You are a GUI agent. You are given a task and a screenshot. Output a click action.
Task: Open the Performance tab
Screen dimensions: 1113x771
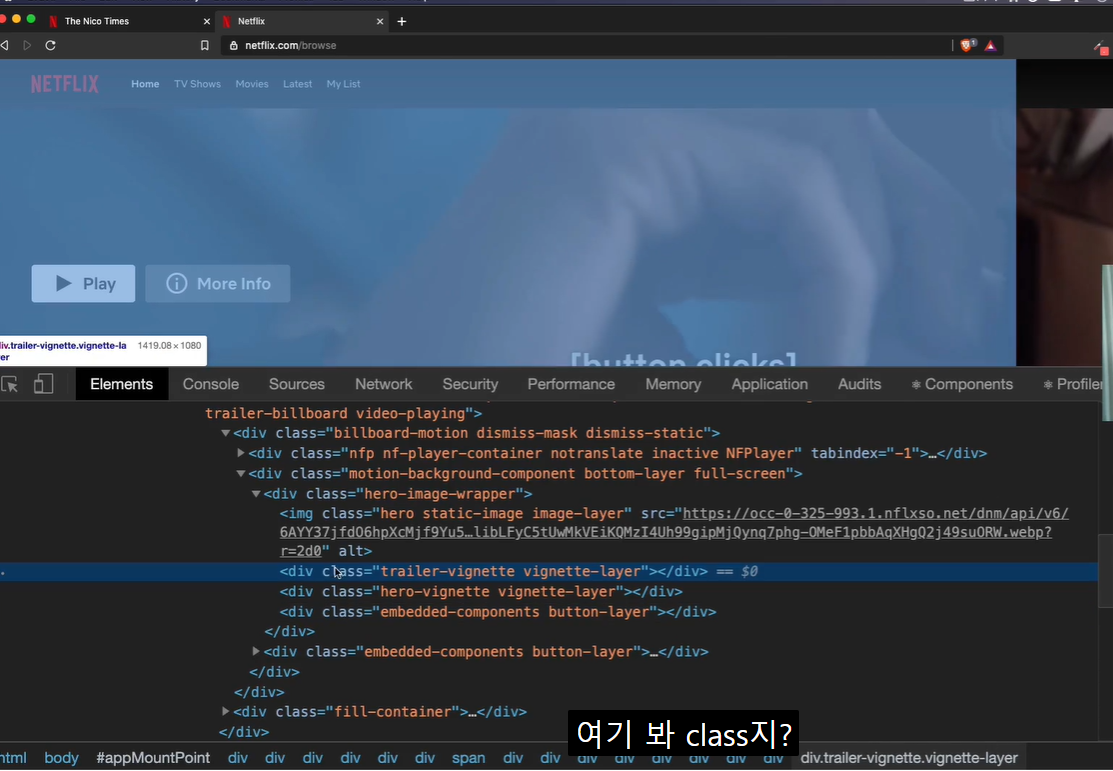571,384
